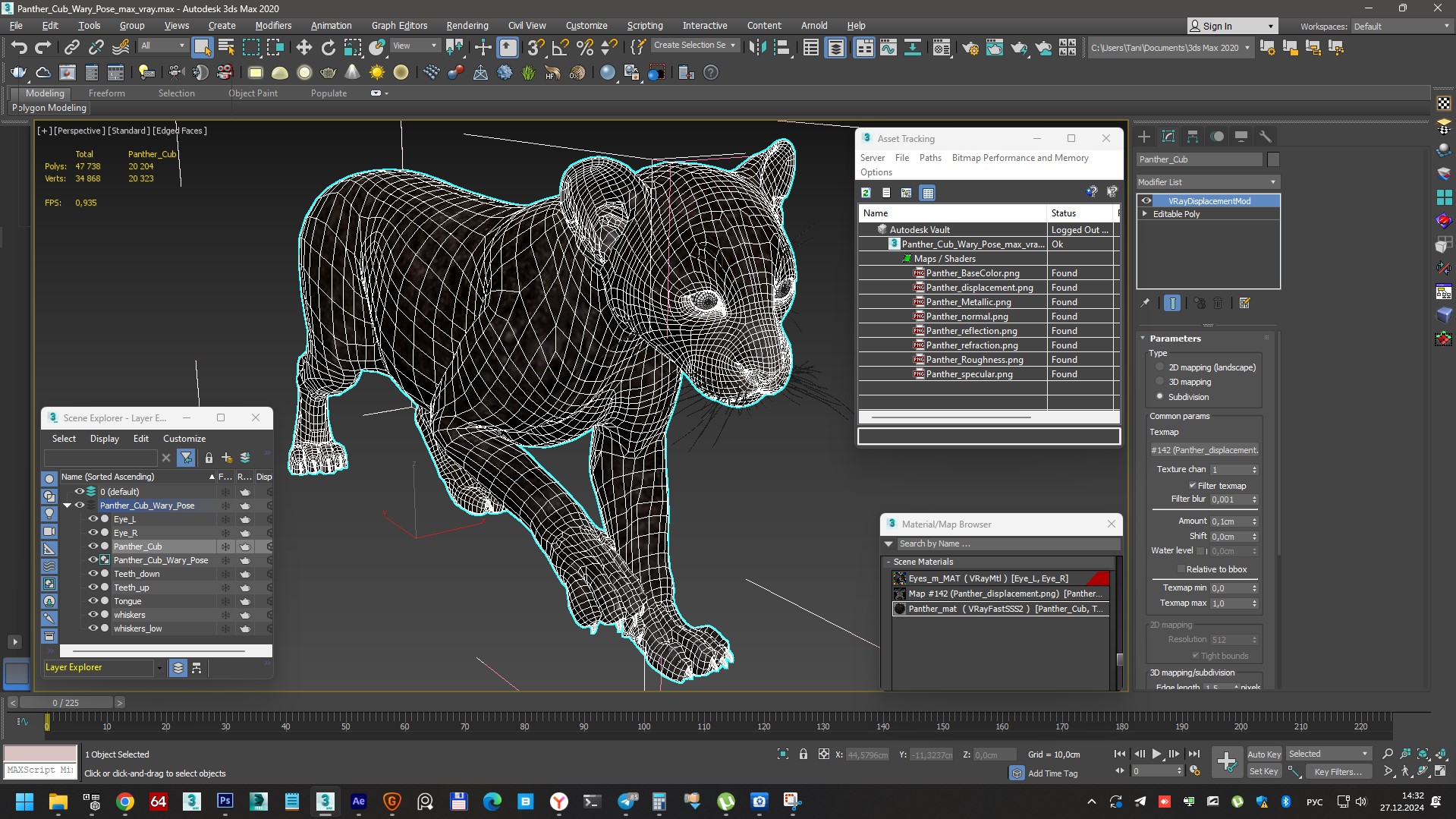Select the Select and Move tool
Viewport: 1456px width, 819px height.
pos(303,48)
